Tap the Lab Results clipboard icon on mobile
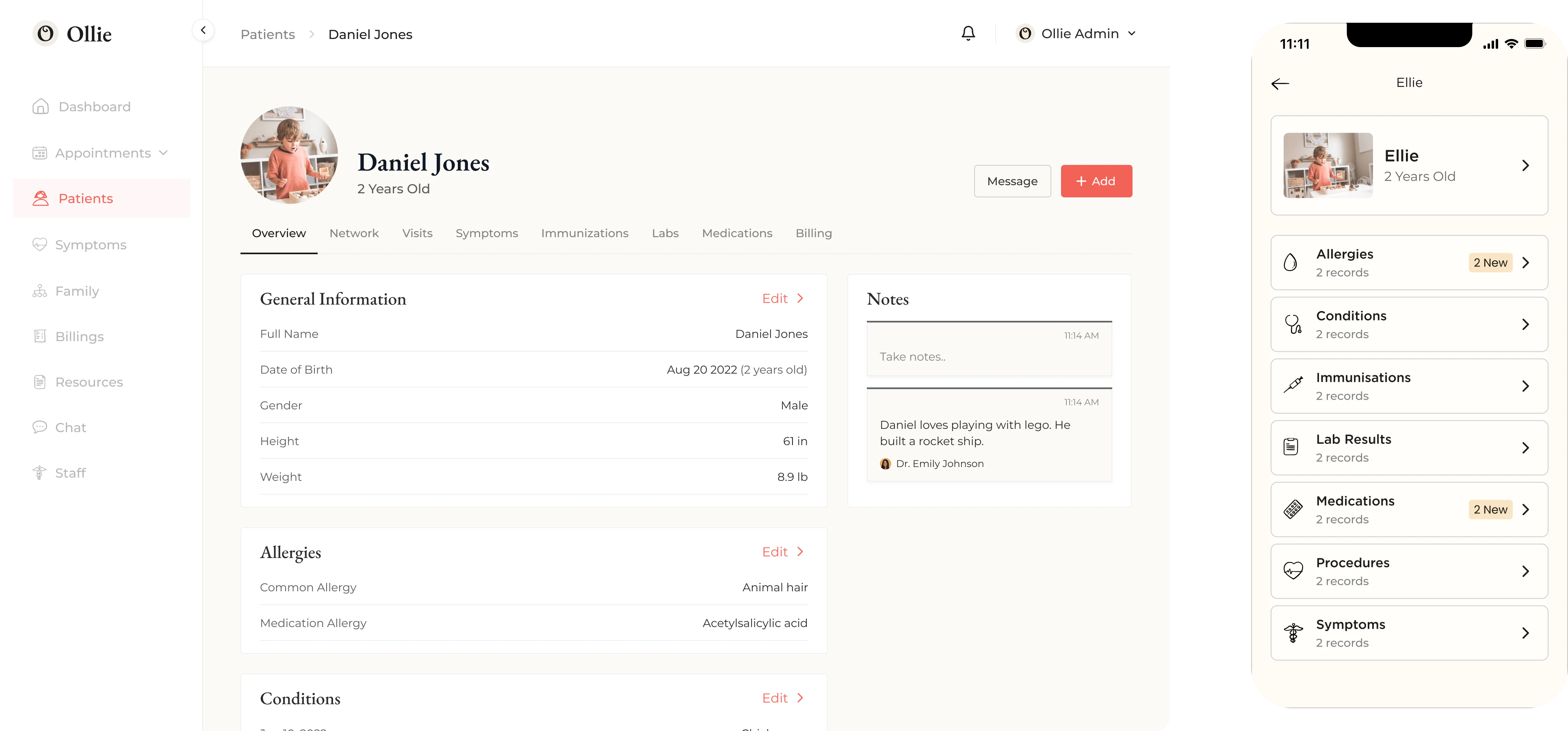1568x731 pixels. [1291, 448]
